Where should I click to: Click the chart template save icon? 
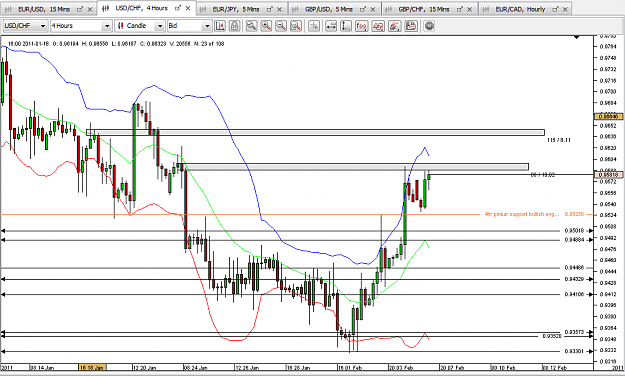[x=411, y=26]
